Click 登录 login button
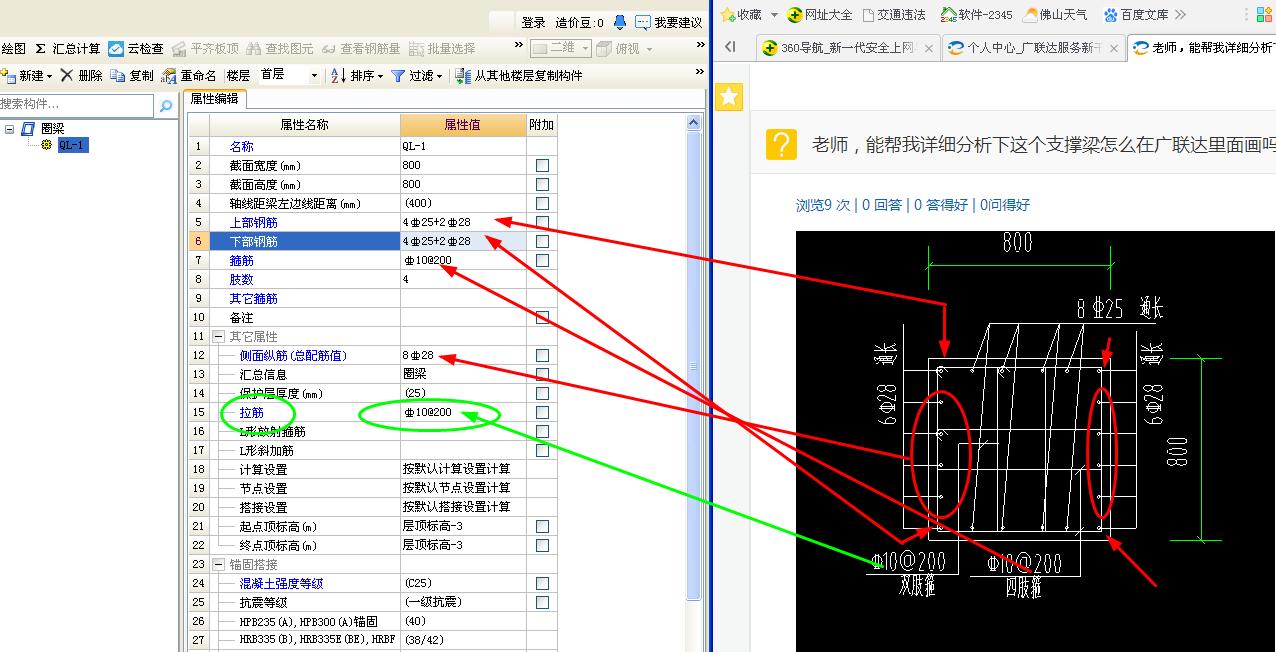The image size is (1276, 652). click(x=533, y=22)
